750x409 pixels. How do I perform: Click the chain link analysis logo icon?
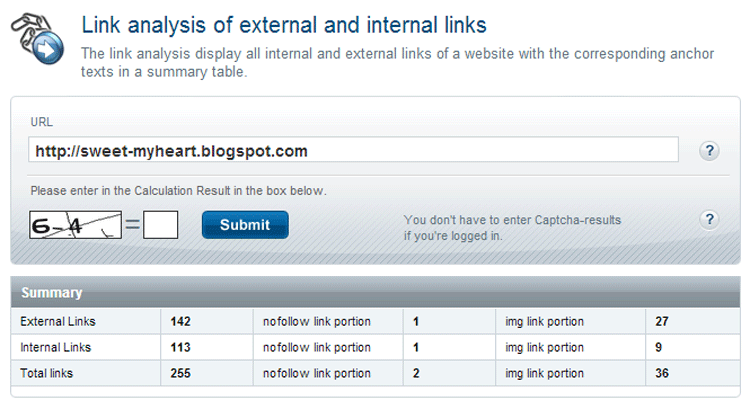(x=37, y=39)
